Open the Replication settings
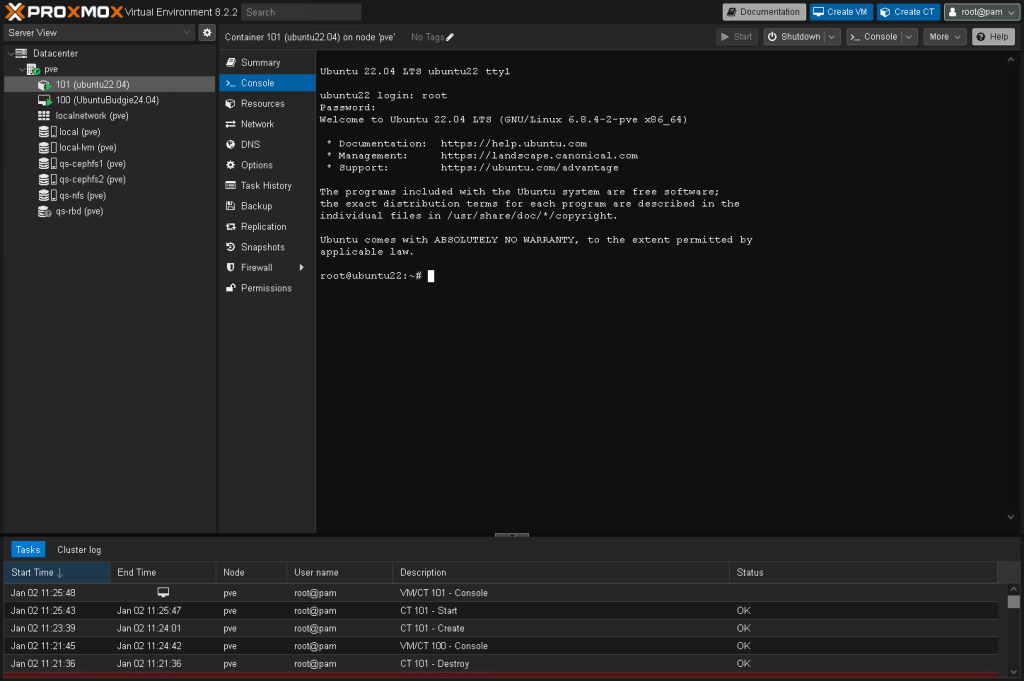The image size is (1024, 681). point(263,227)
